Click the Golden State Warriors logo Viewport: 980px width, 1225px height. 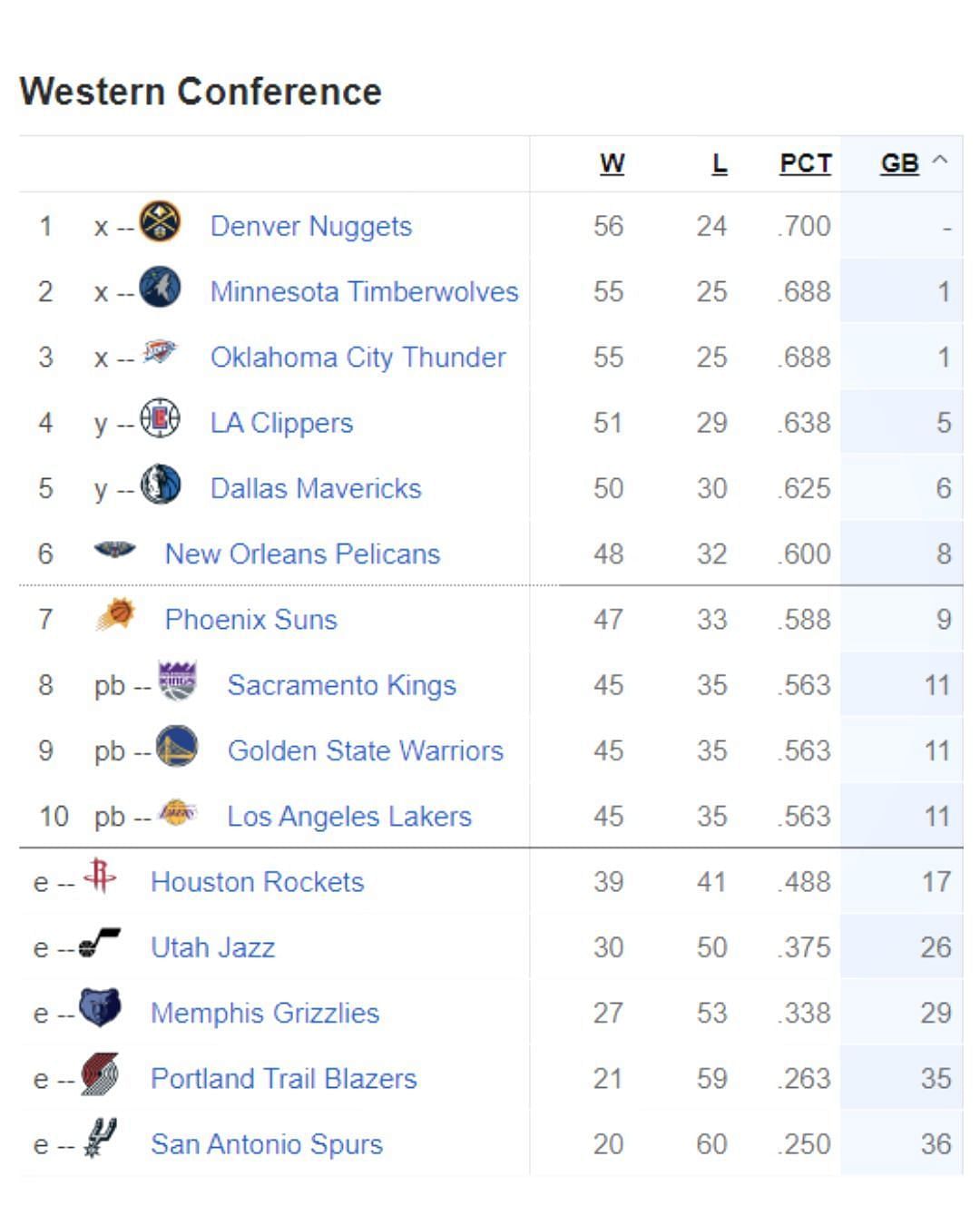[x=177, y=747]
